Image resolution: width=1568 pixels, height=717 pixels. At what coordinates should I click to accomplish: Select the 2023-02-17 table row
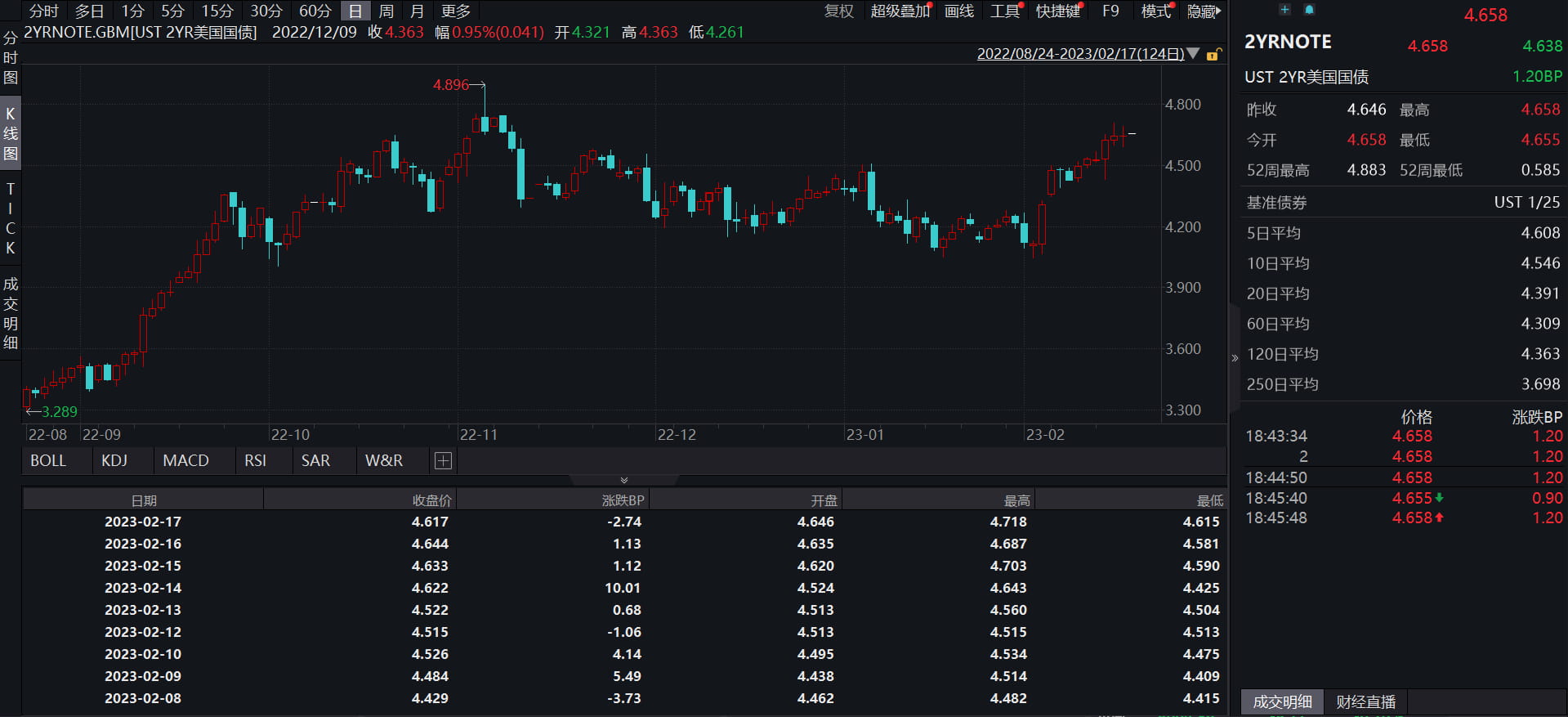624,522
